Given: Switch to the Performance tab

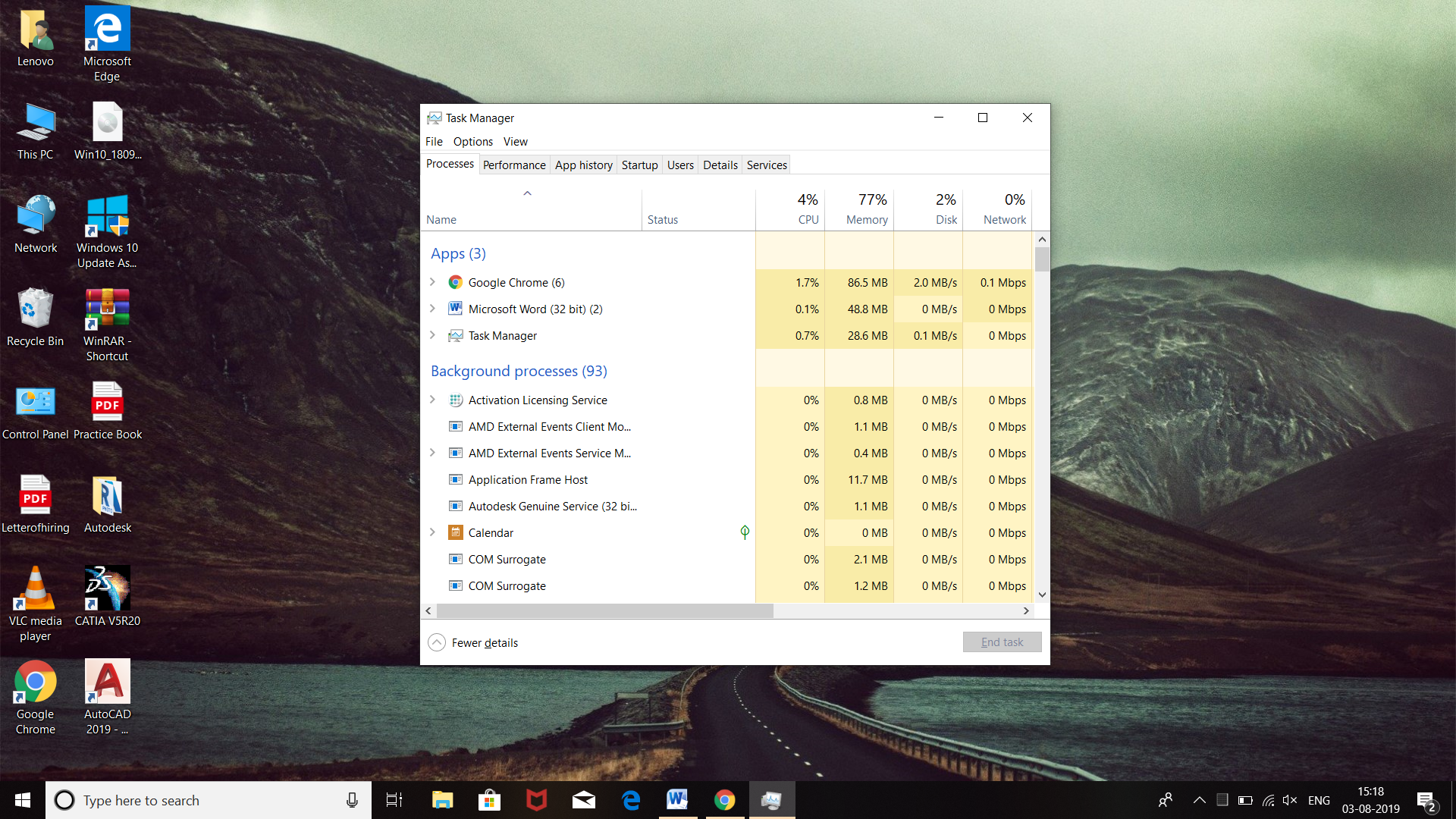Looking at the screenshot, I should [513, 165].
